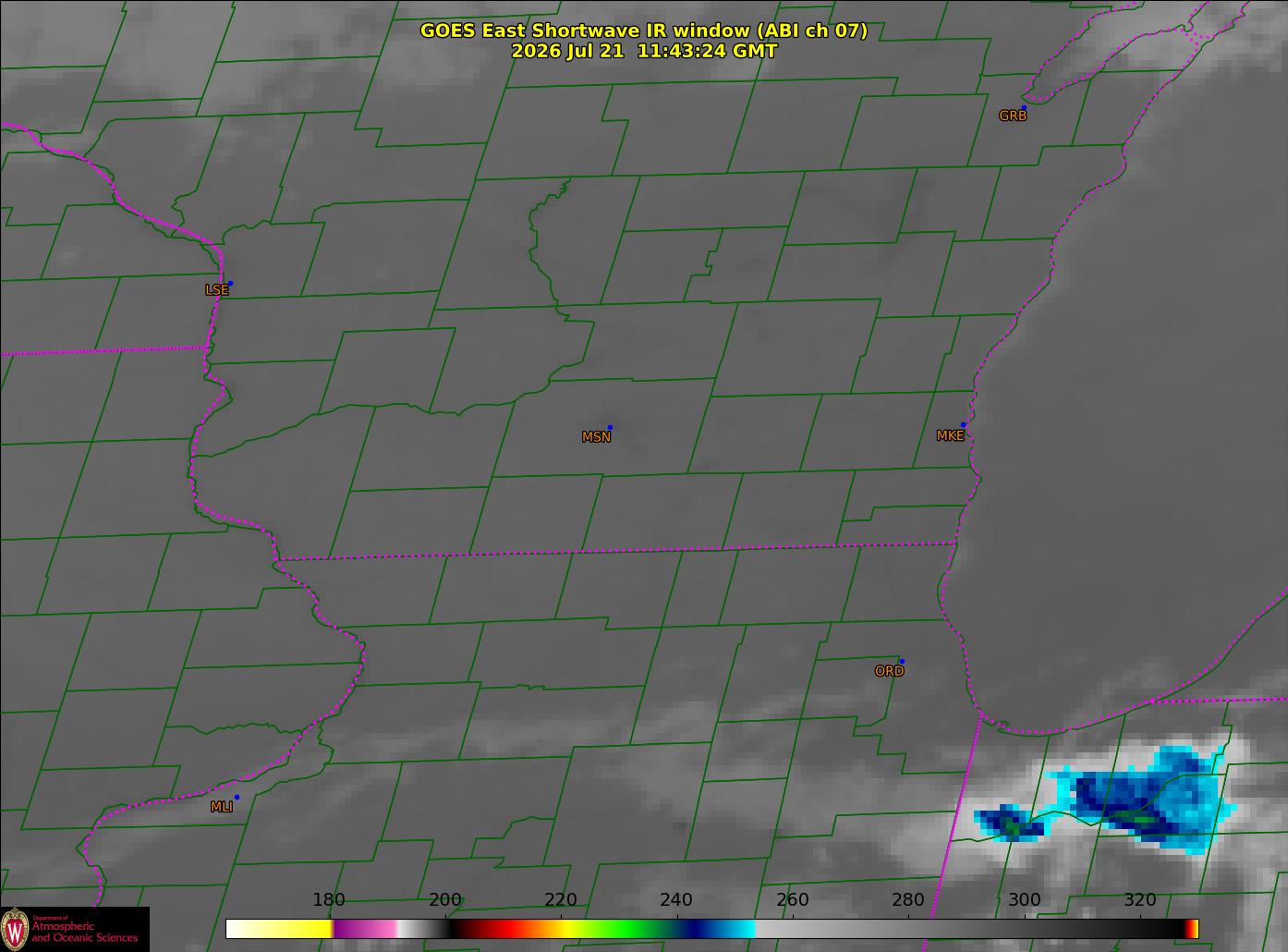
Task: Click the magenta segment of the color scale
Action: 364,929
